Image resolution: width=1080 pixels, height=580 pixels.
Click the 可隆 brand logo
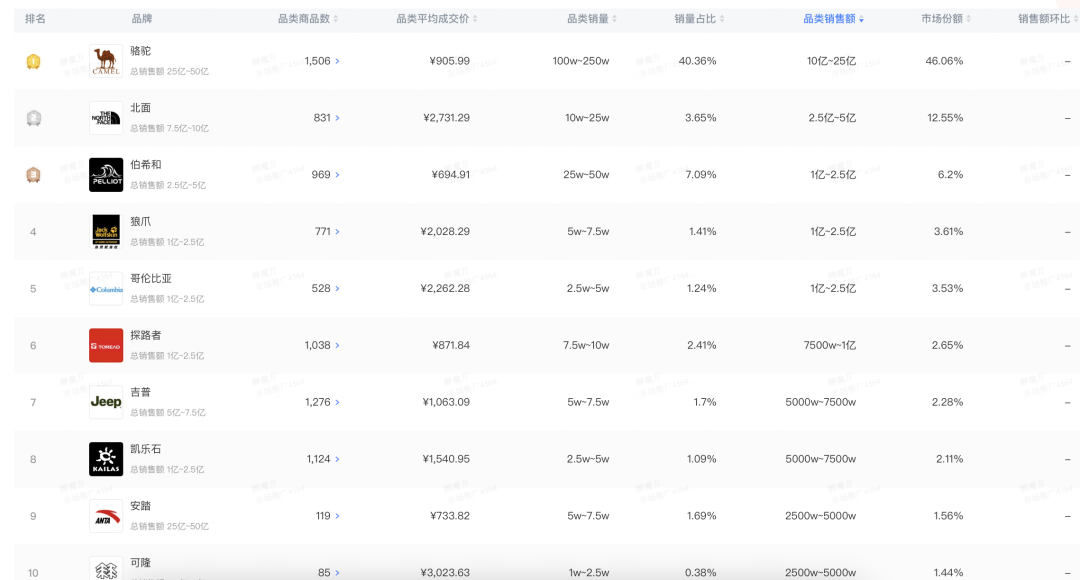click(x=106, y=569)
